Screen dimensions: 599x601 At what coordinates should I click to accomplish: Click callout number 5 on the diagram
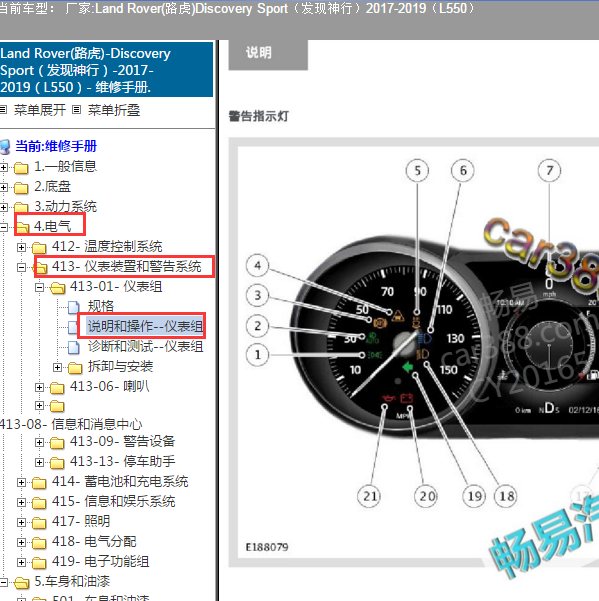(417, 171)
